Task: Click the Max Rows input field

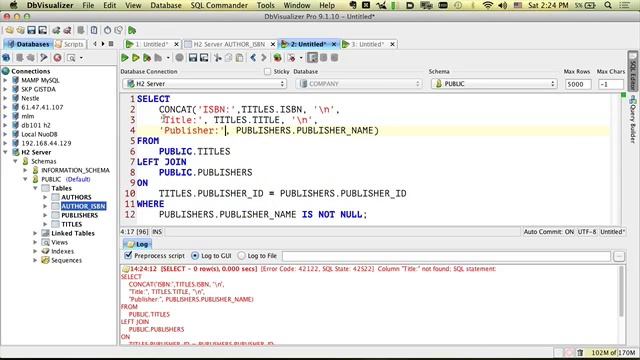Action: pyautogui.click(x=578, y=84)
